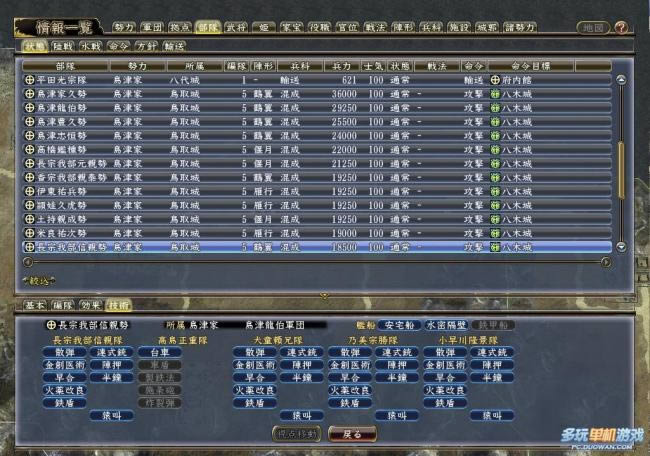Screen dimensions: 650x456
Task: Open the 効果 tab in the lower panel
Action: [90, 306]
